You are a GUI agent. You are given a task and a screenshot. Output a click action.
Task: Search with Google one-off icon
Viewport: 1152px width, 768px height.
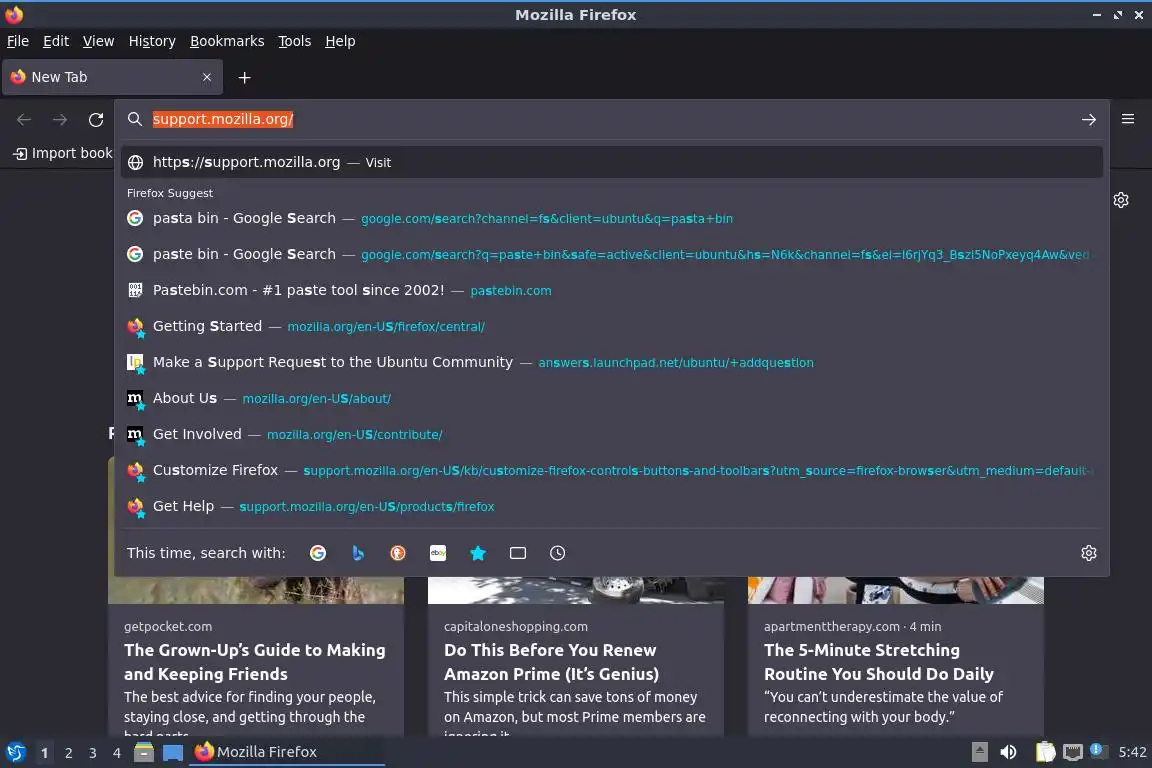point(318,553)
